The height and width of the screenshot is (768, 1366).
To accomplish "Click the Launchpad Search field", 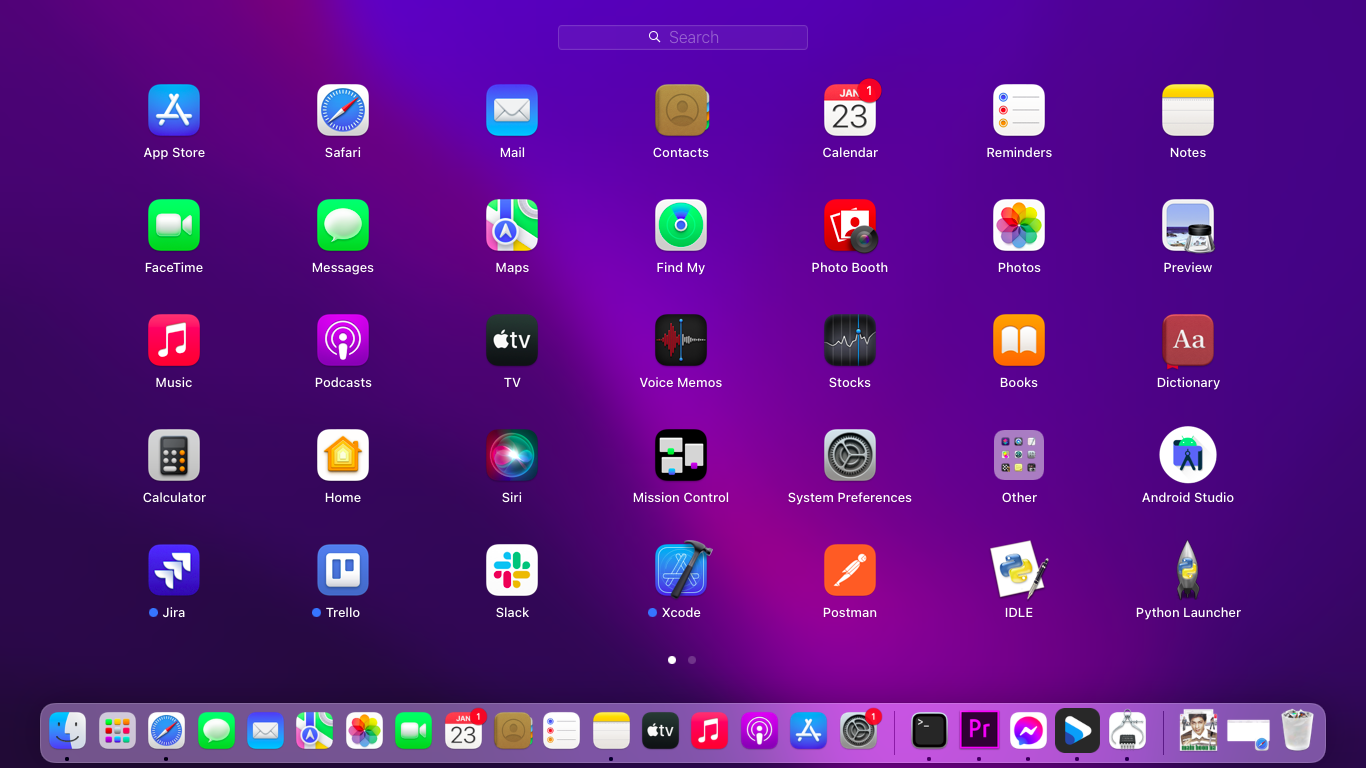I will coord(683,37).
